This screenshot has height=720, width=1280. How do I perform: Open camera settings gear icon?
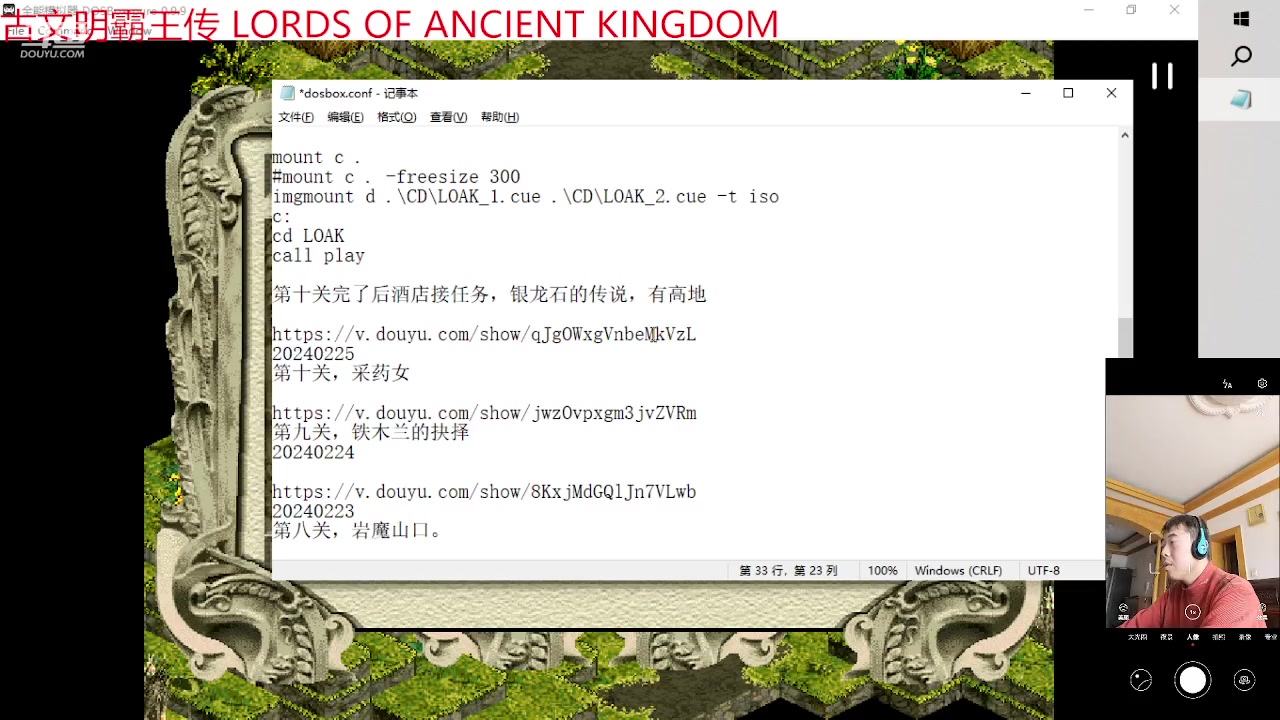click(1262, 384)
